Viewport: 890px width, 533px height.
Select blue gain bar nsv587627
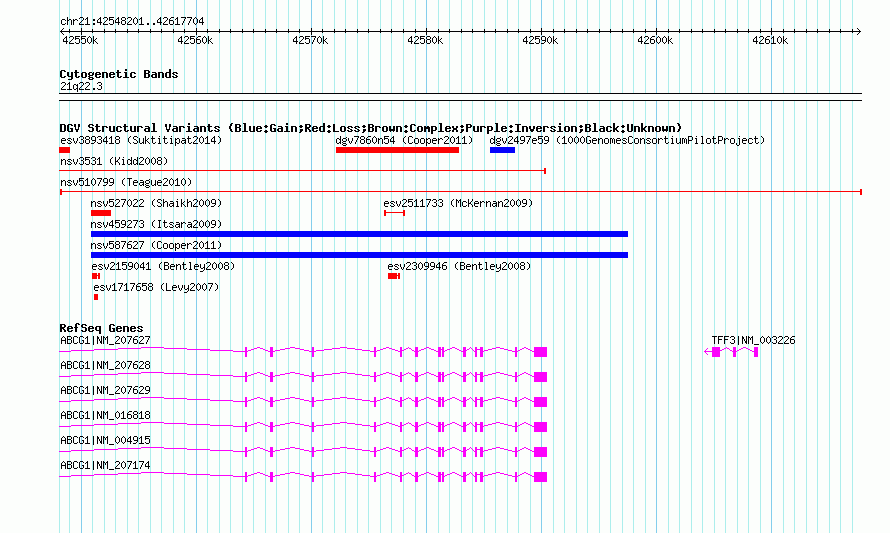coord(359,255)
